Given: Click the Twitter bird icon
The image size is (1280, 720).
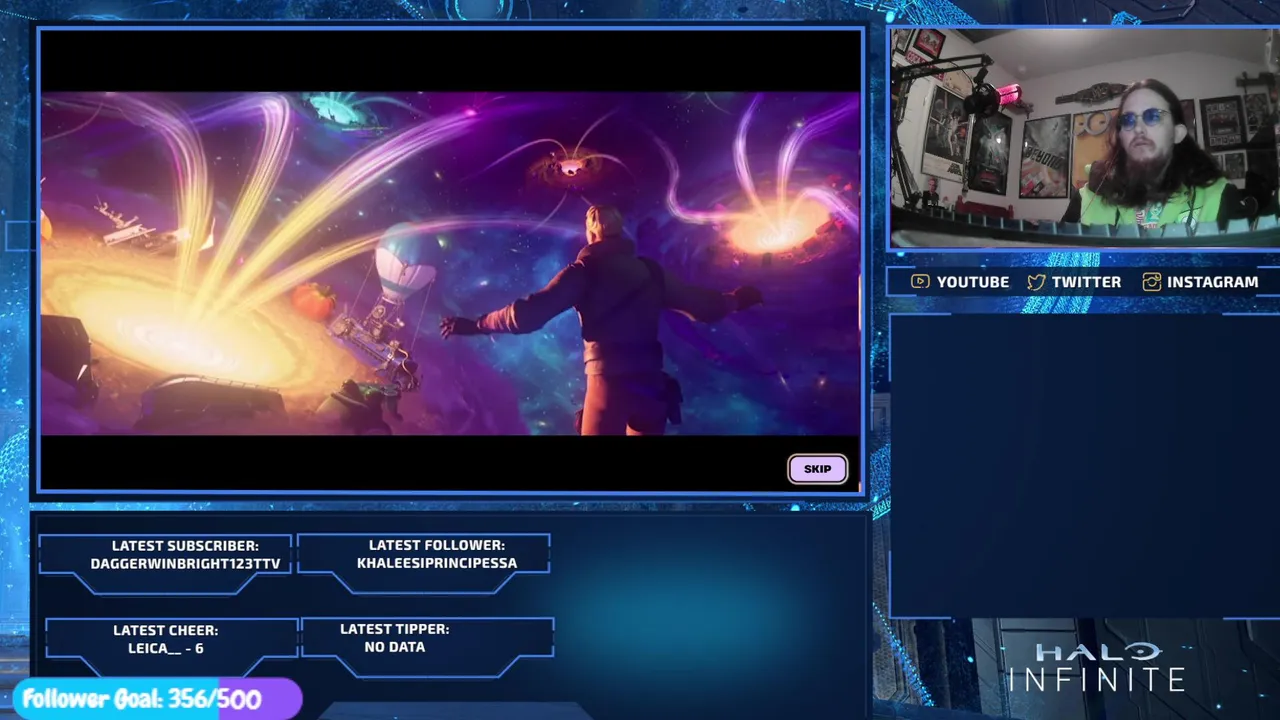Looking at the screenshot, I should click(x=1036, y=282).
